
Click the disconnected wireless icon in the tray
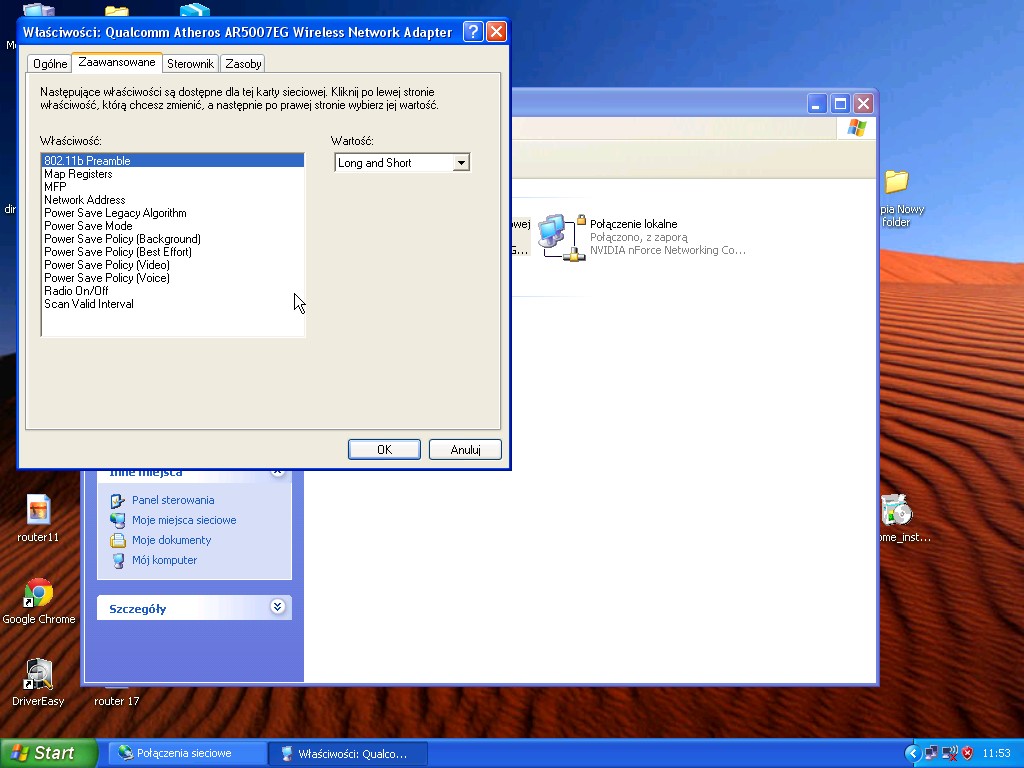point(950,753)
